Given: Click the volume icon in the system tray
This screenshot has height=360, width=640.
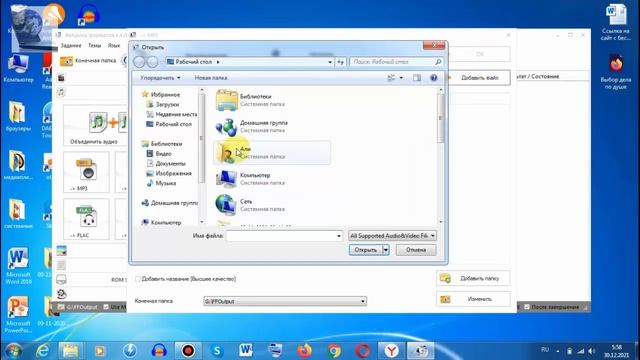Looking at the screenshot, I should [x=591, y=351].
